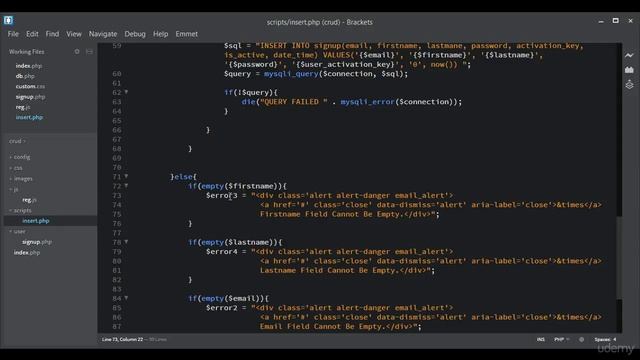
Task: Click the }else{ statement on line 71
Action: [x=184, y=177]
